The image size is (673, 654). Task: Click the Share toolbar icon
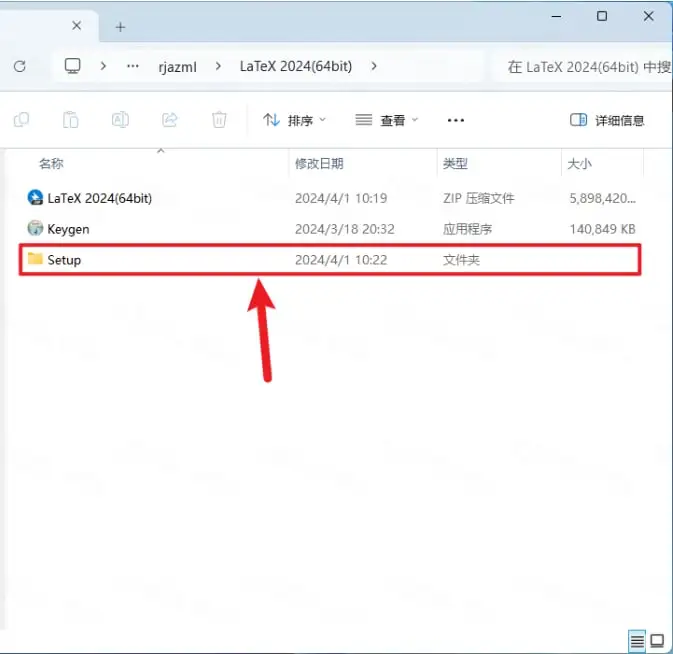coord(170,120)
